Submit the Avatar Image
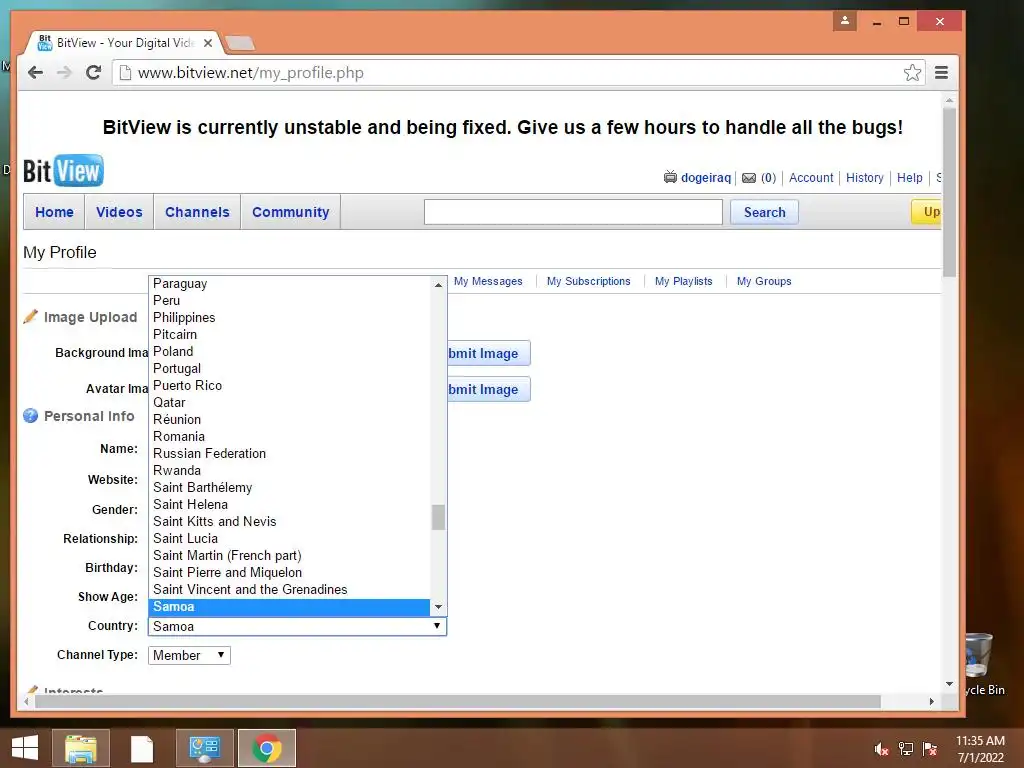The height and width of the screenshot is (768, 1024). coord(488,389)
